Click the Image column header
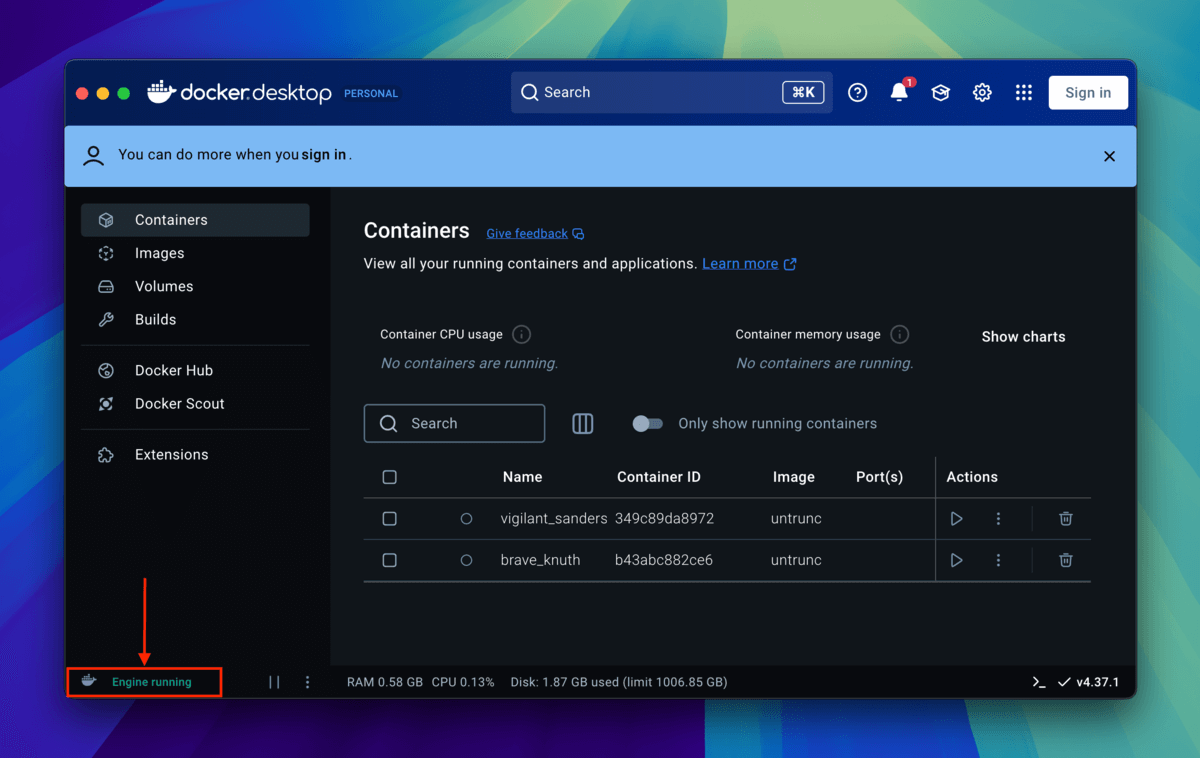Screen dimensions: 1200x758 click(794, 477)
